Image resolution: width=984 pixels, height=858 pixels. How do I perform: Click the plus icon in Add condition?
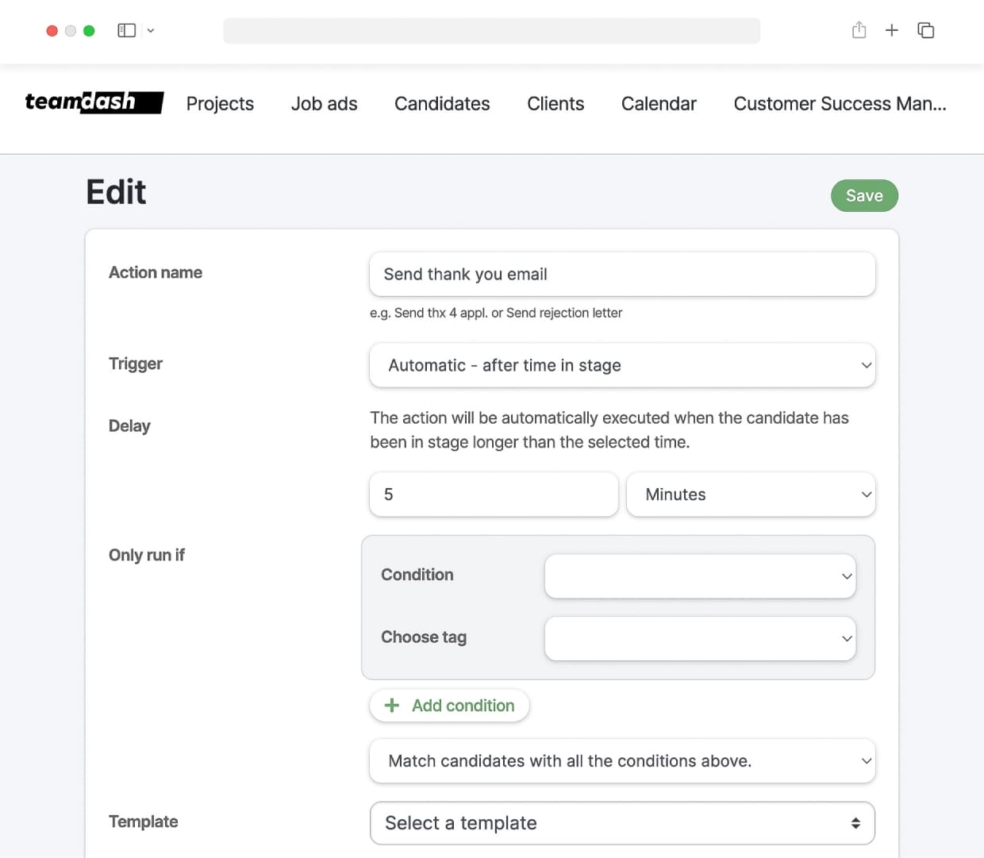tap(392, 705)
